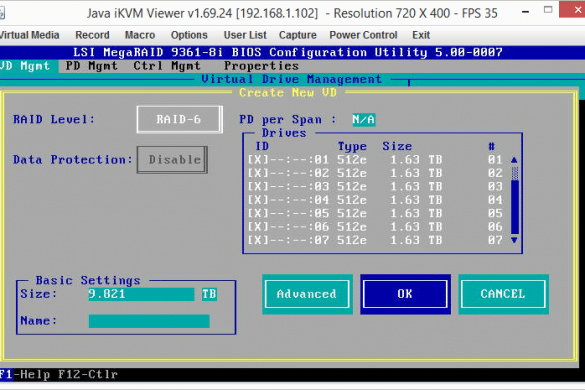Click Exit in the menu bar
This screenshot has height=390, width=585.
click(x=421, y=35)
